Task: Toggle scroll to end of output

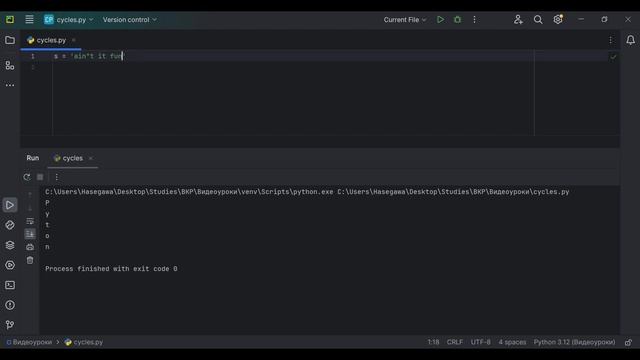Action: (30, 234)
